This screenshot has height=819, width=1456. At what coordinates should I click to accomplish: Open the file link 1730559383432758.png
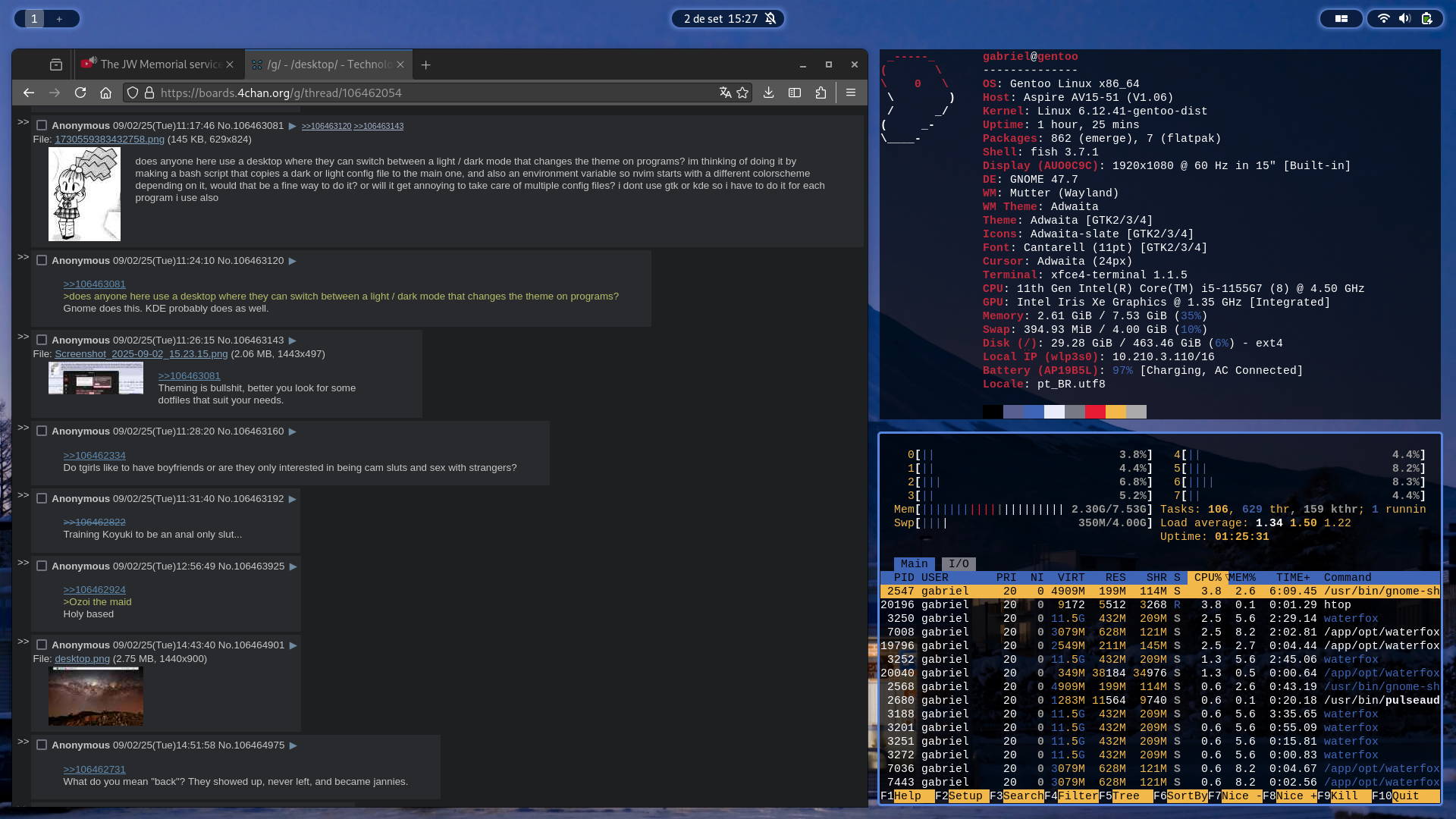point(109,140)
